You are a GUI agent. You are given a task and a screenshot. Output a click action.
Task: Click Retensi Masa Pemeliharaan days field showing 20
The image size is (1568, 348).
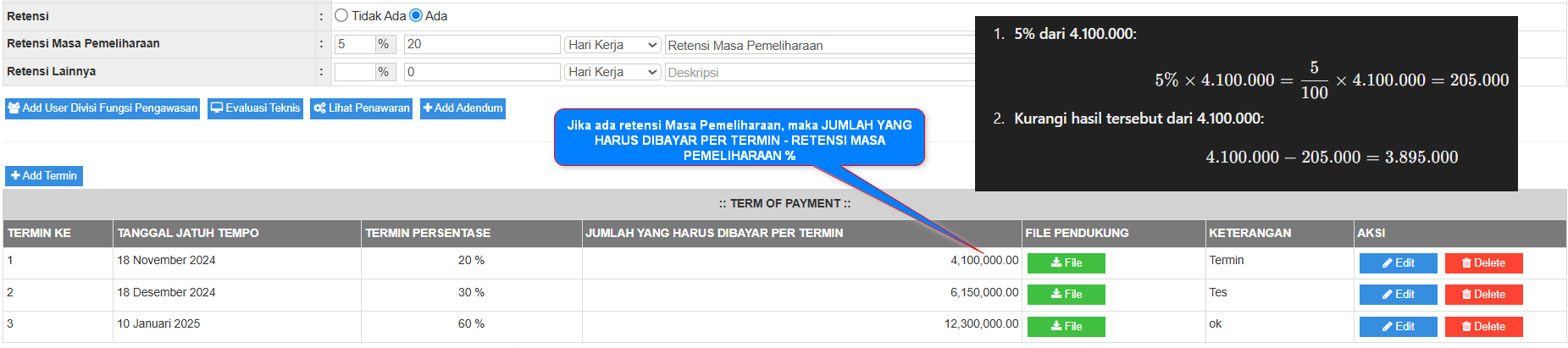click(x=481, y=44)
